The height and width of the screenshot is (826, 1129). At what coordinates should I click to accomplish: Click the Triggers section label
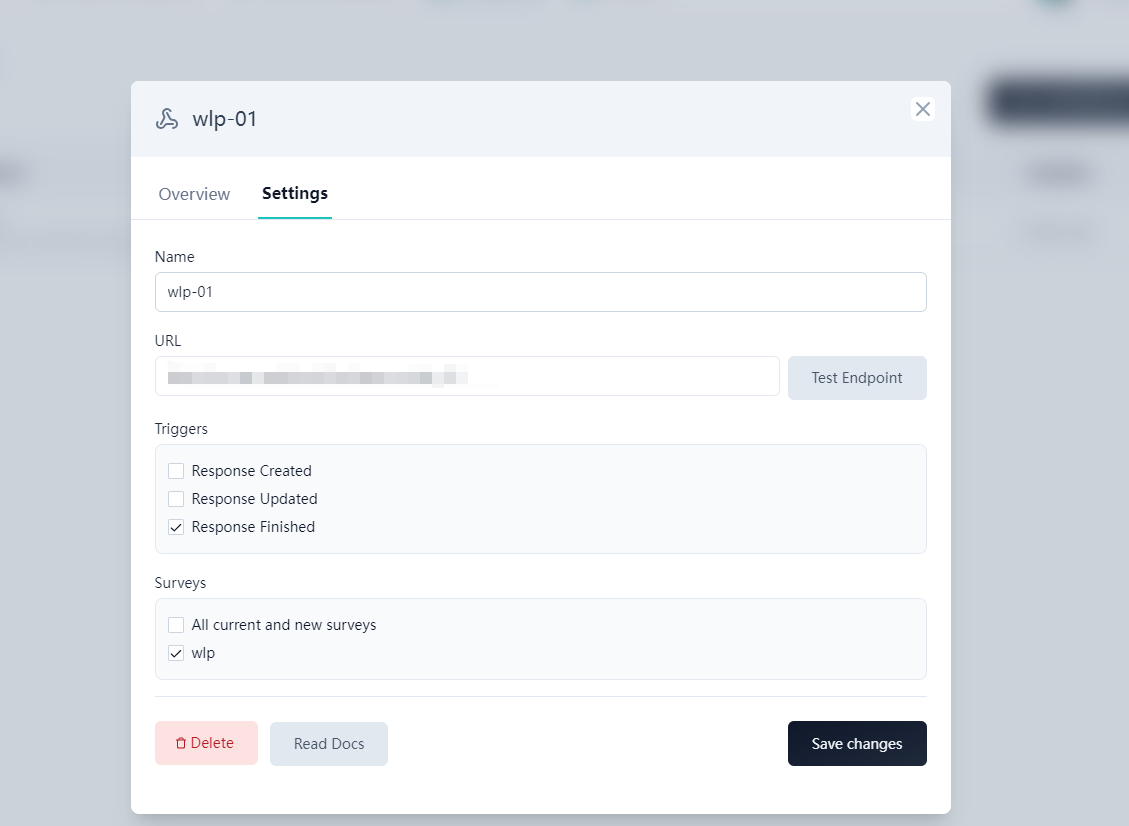(x=181, y=429)
